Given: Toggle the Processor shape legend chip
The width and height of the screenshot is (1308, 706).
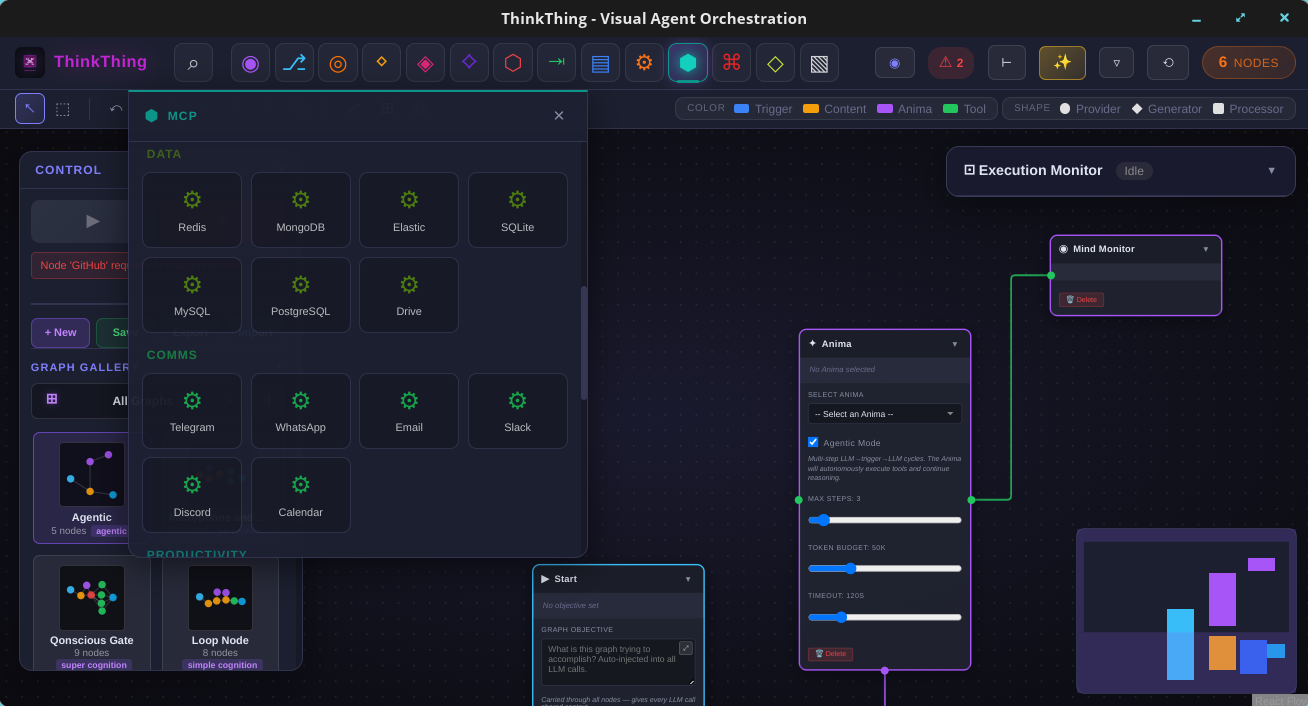Looking at the screenshot, I should (x=1248, y=108).
